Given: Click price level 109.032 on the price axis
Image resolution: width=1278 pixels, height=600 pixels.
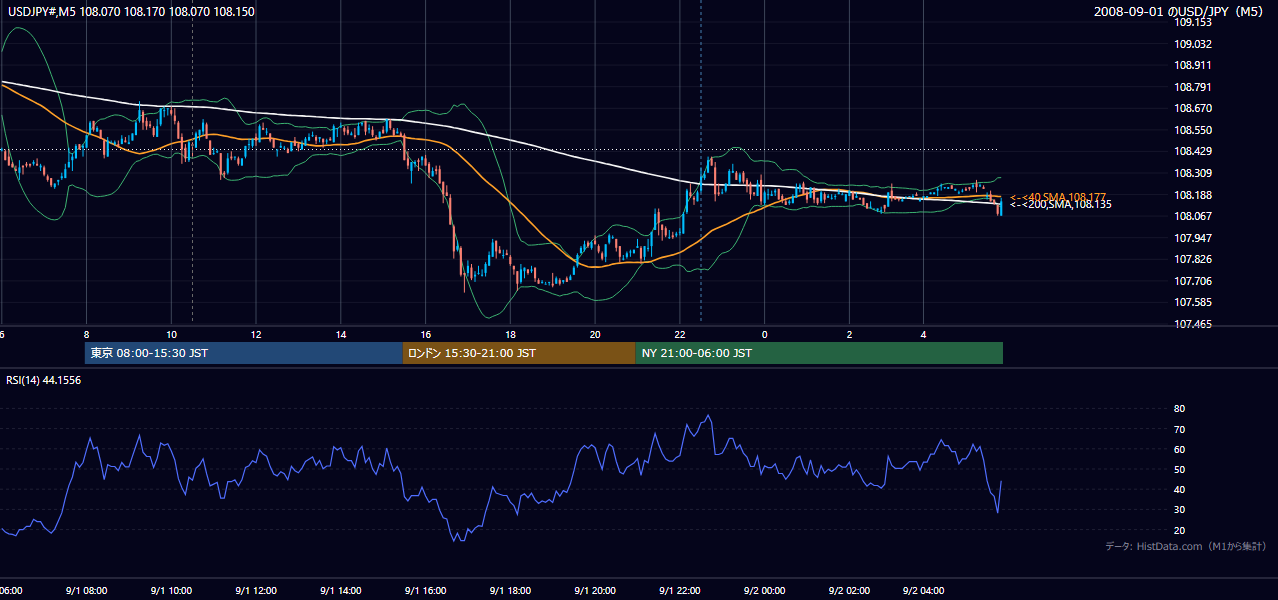Looking at the screenshot, I should pos(1193,44).
